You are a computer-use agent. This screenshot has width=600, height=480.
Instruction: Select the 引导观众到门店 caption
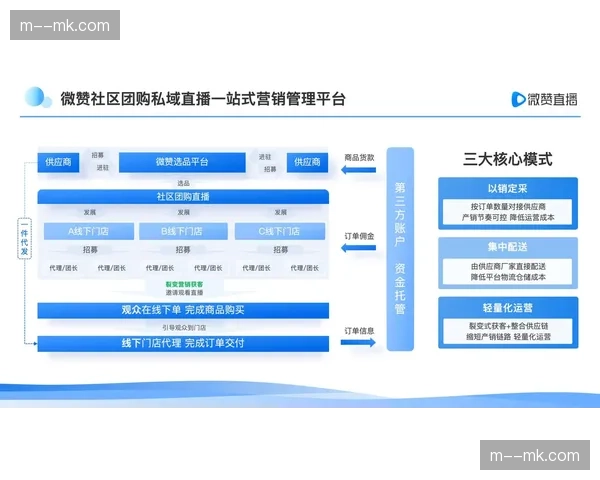click(184, 328)
